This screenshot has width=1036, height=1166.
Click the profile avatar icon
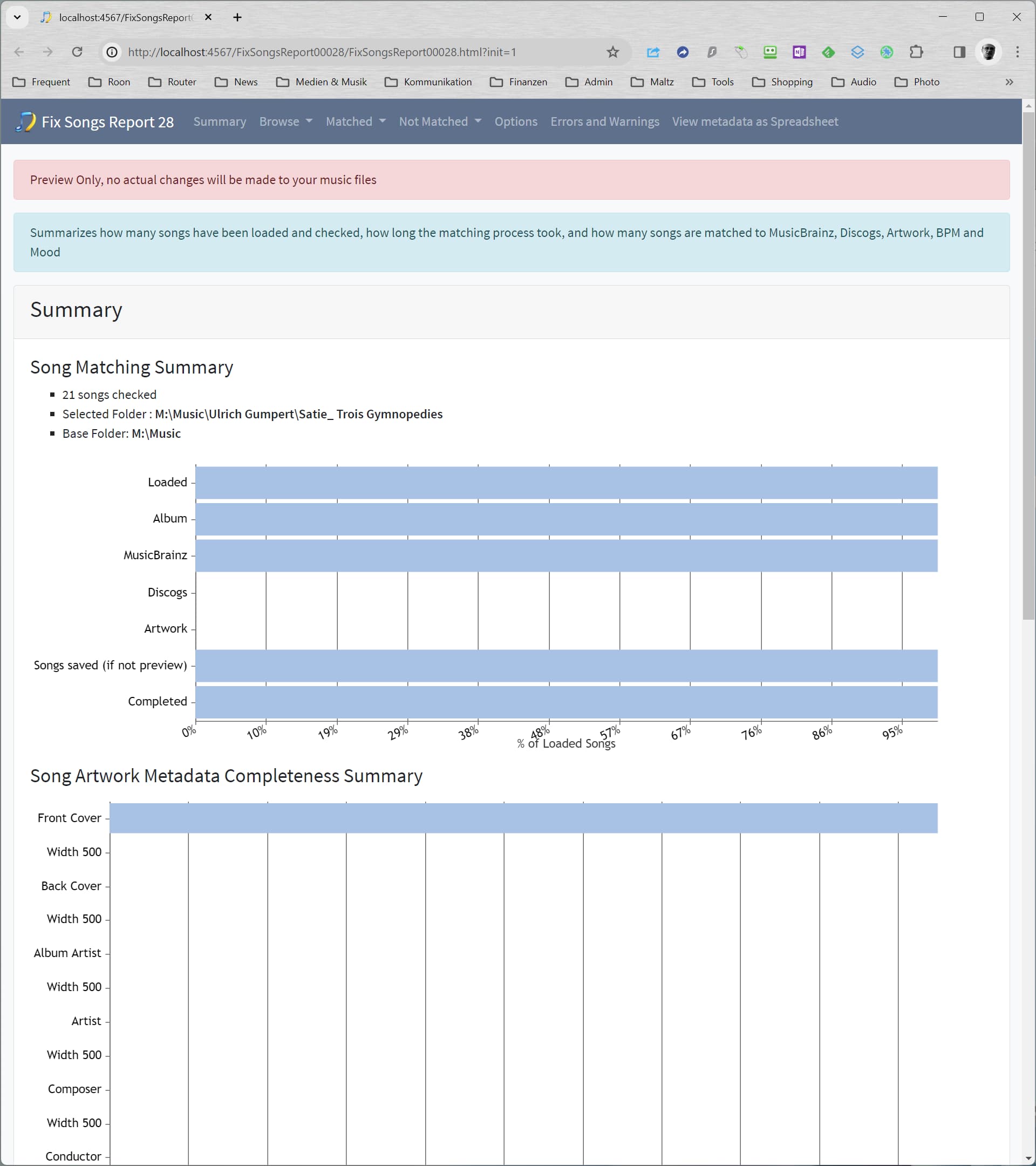click(988, 52)
